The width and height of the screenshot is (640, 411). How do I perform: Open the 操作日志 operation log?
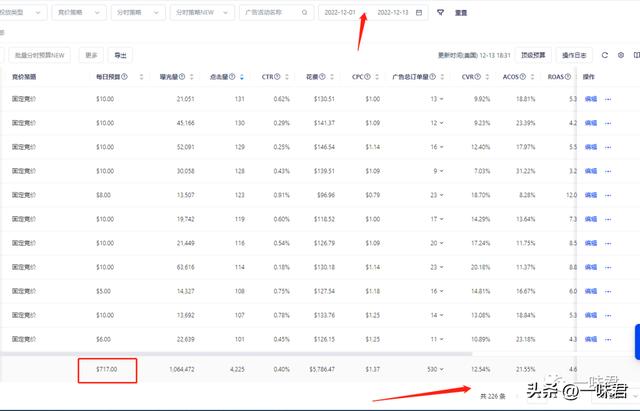click(x=574, y=55)
